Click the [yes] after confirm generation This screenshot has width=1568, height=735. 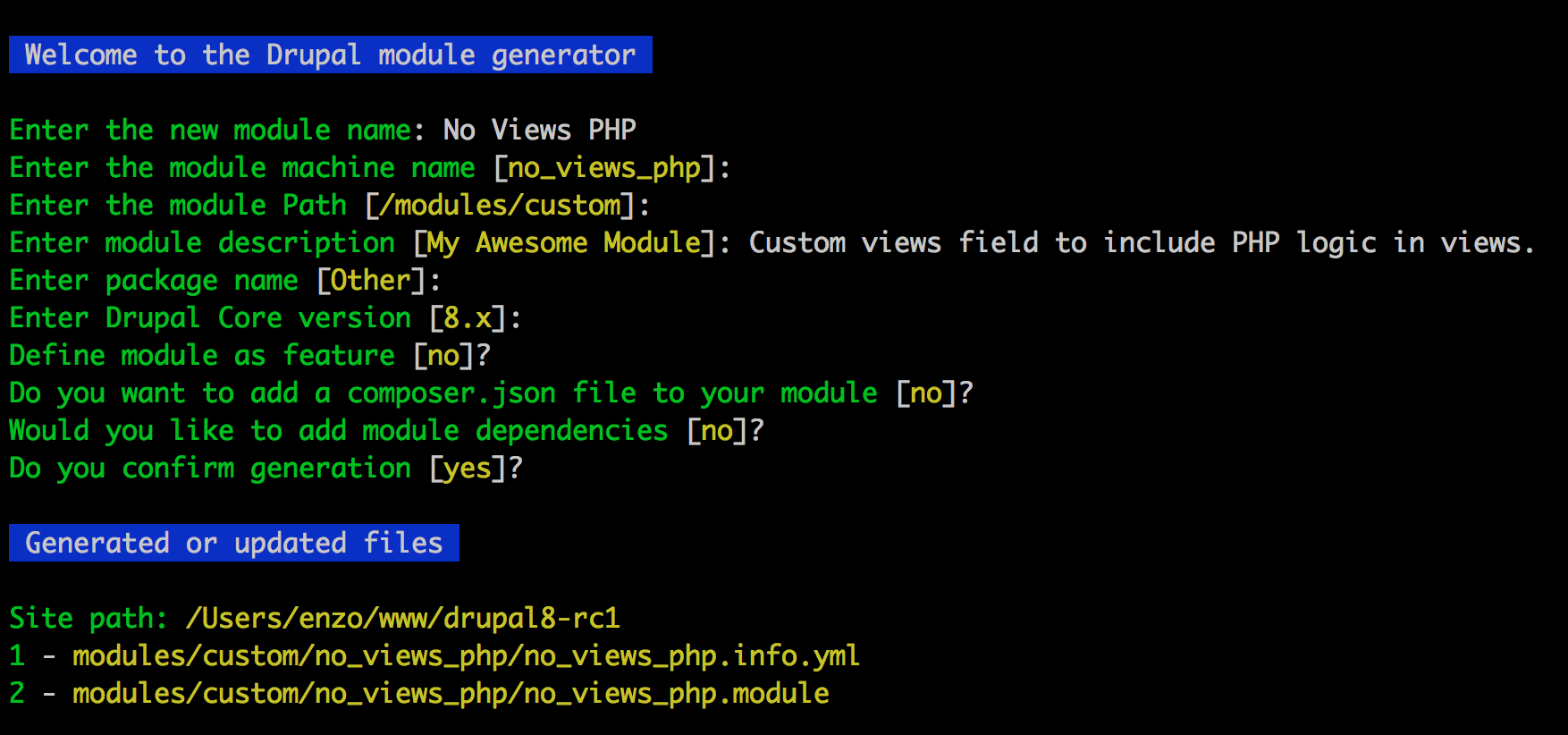(468, 469)
